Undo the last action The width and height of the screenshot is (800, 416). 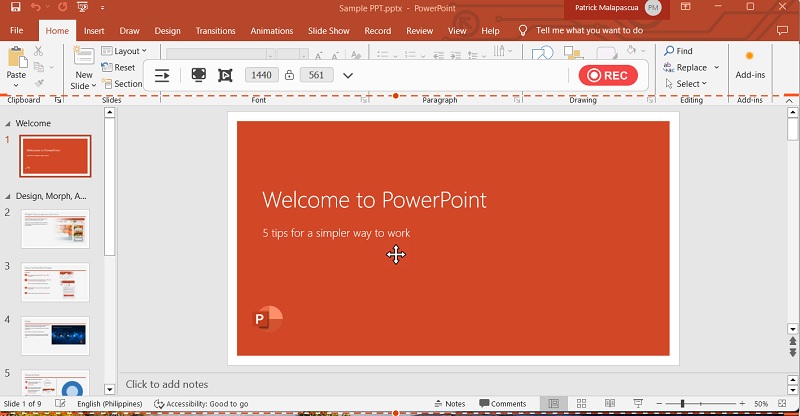click(x=35, y=7)
